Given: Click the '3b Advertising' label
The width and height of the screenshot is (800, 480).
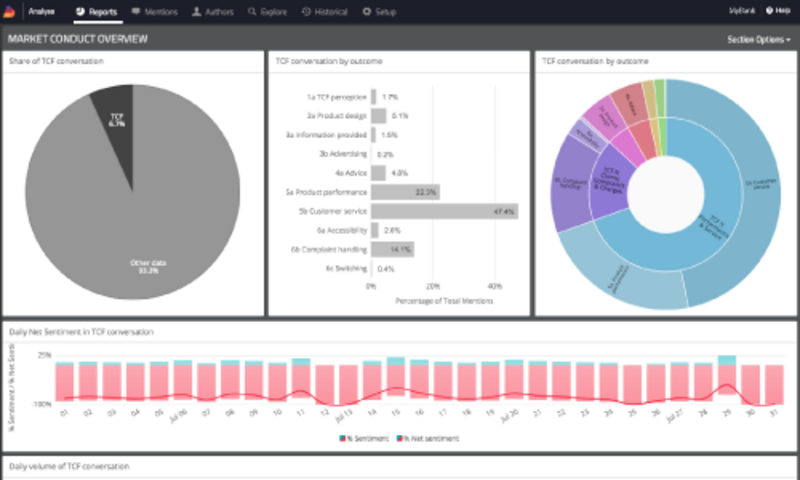Looking at the screenshot, I should tap(342, 154).
